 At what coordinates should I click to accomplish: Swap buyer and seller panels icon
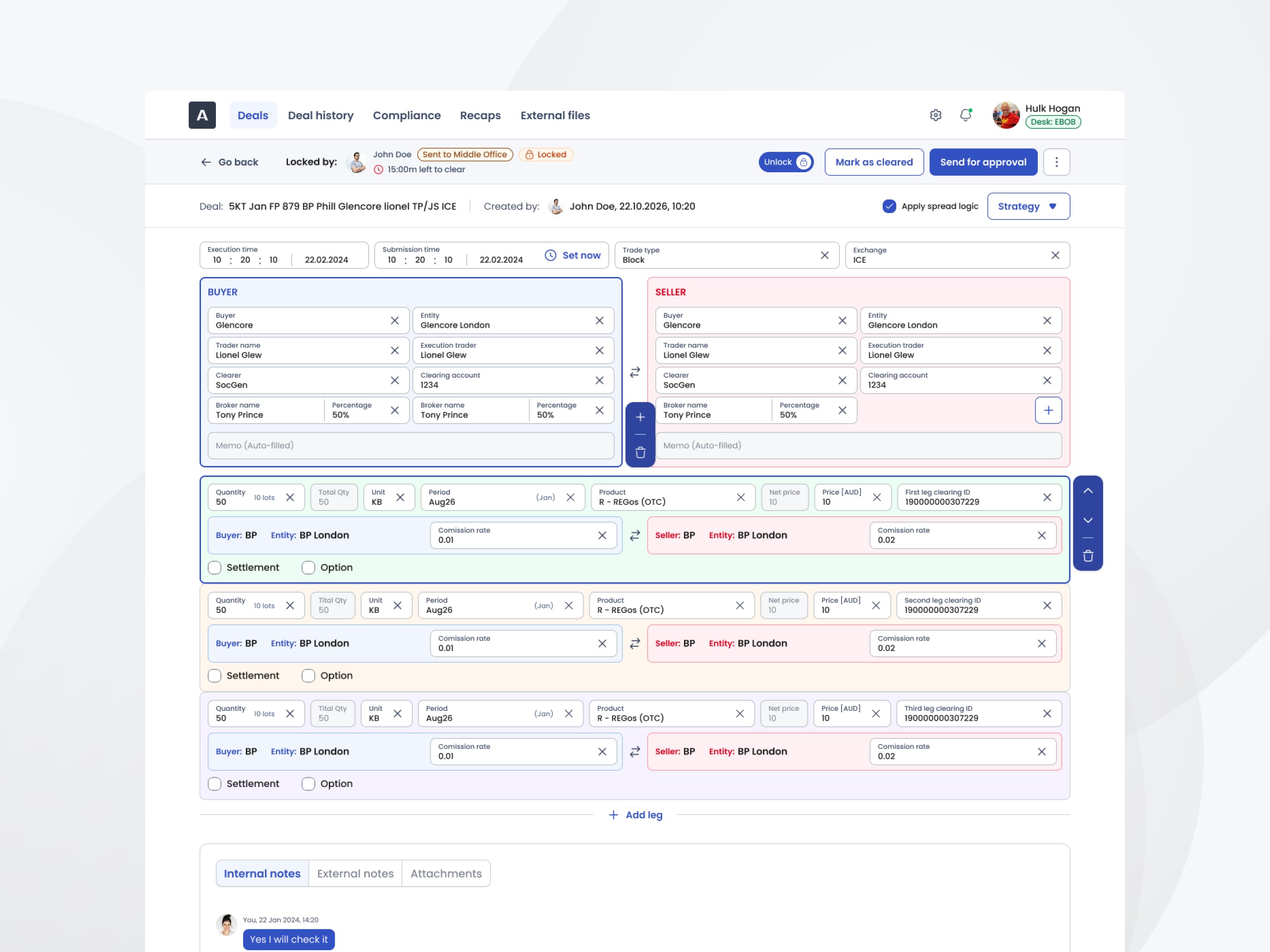[635, 373]
